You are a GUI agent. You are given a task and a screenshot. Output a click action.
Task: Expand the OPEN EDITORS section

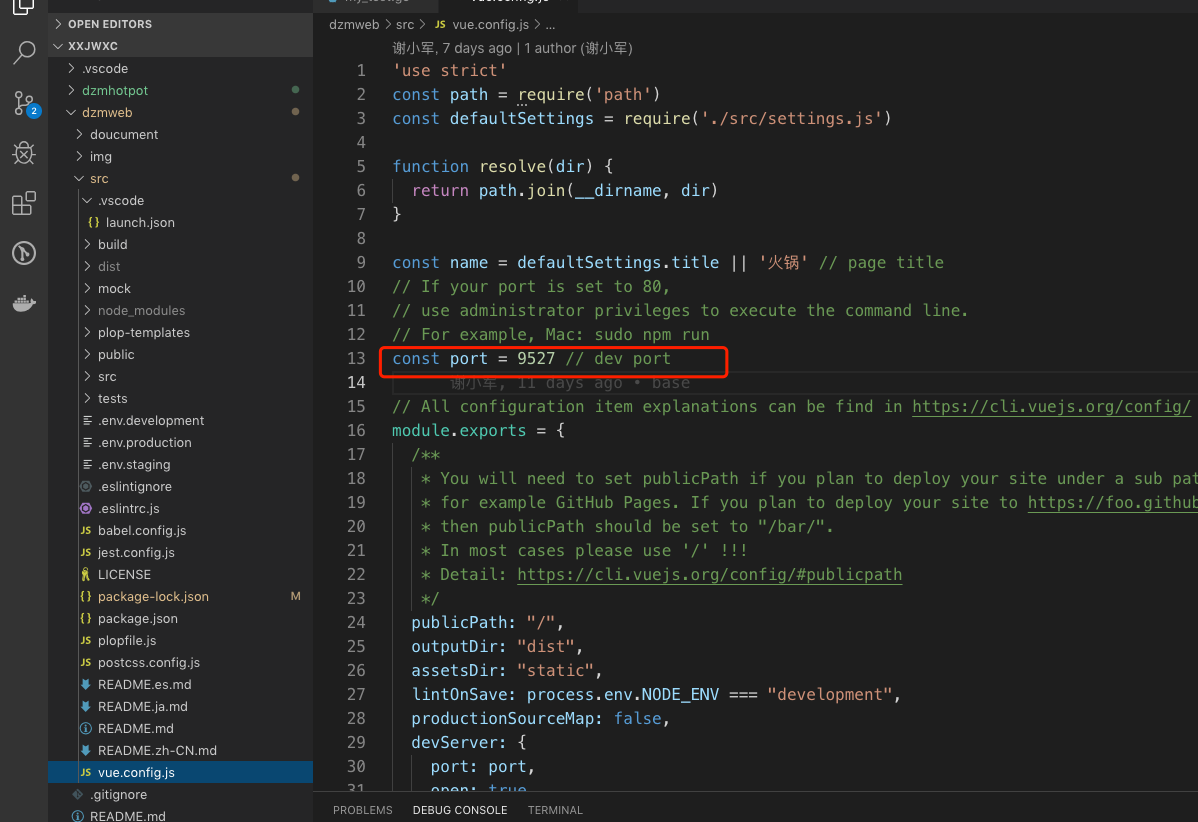tap(180, 24)
